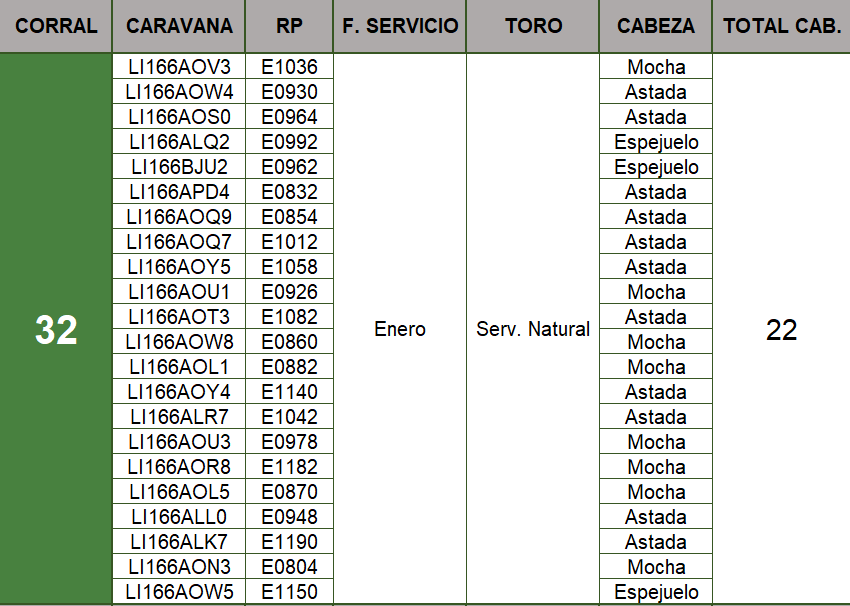The image size is (850, 606).
Task: Select the CABEZA column header
Action: point(655,26)
